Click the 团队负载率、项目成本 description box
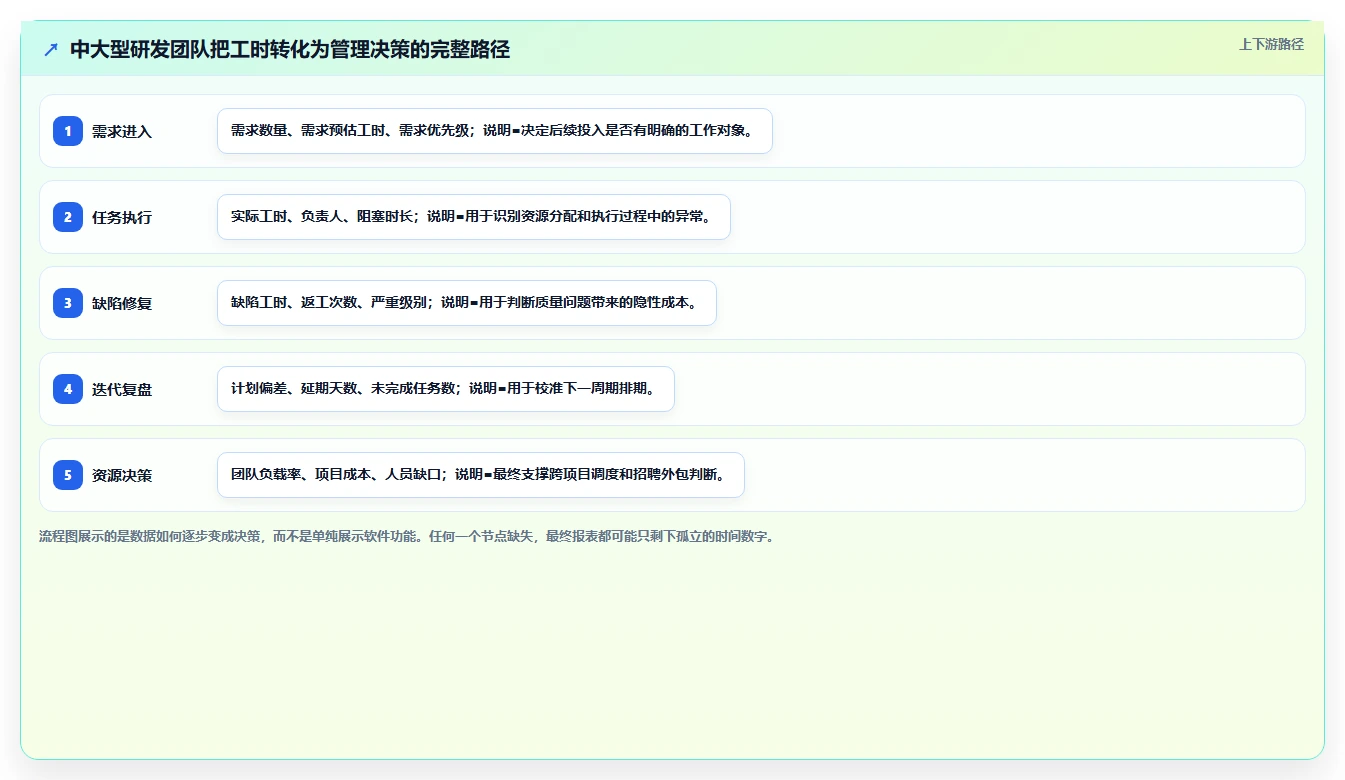 pos(481,475)
